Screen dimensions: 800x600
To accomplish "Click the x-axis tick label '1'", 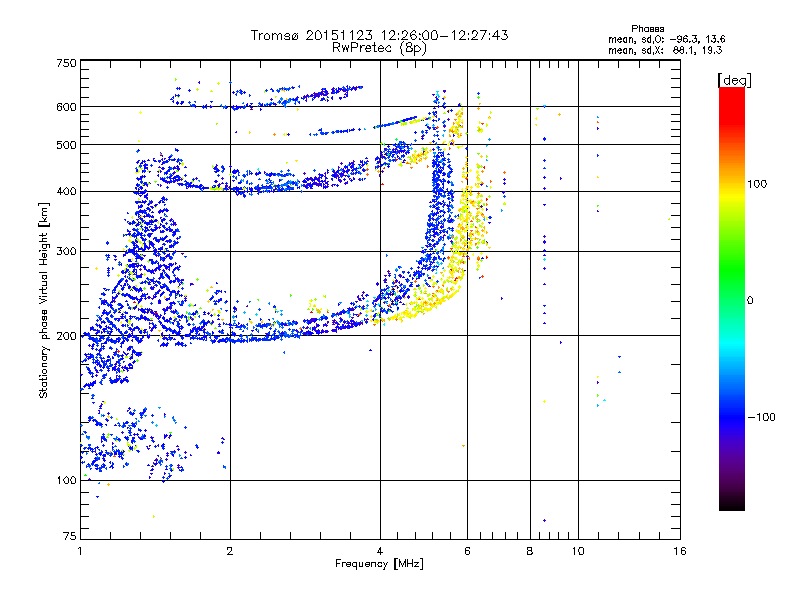I will tap(80, 551).
